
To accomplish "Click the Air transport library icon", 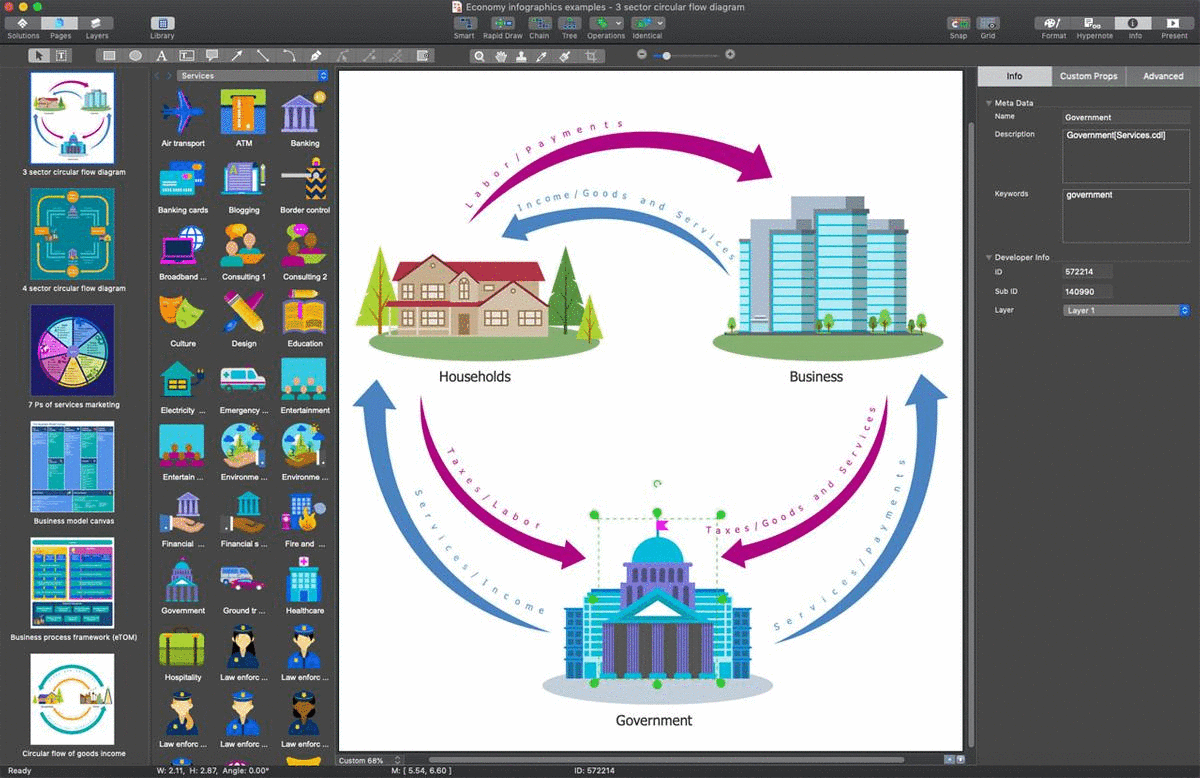I will click(183, 113).
